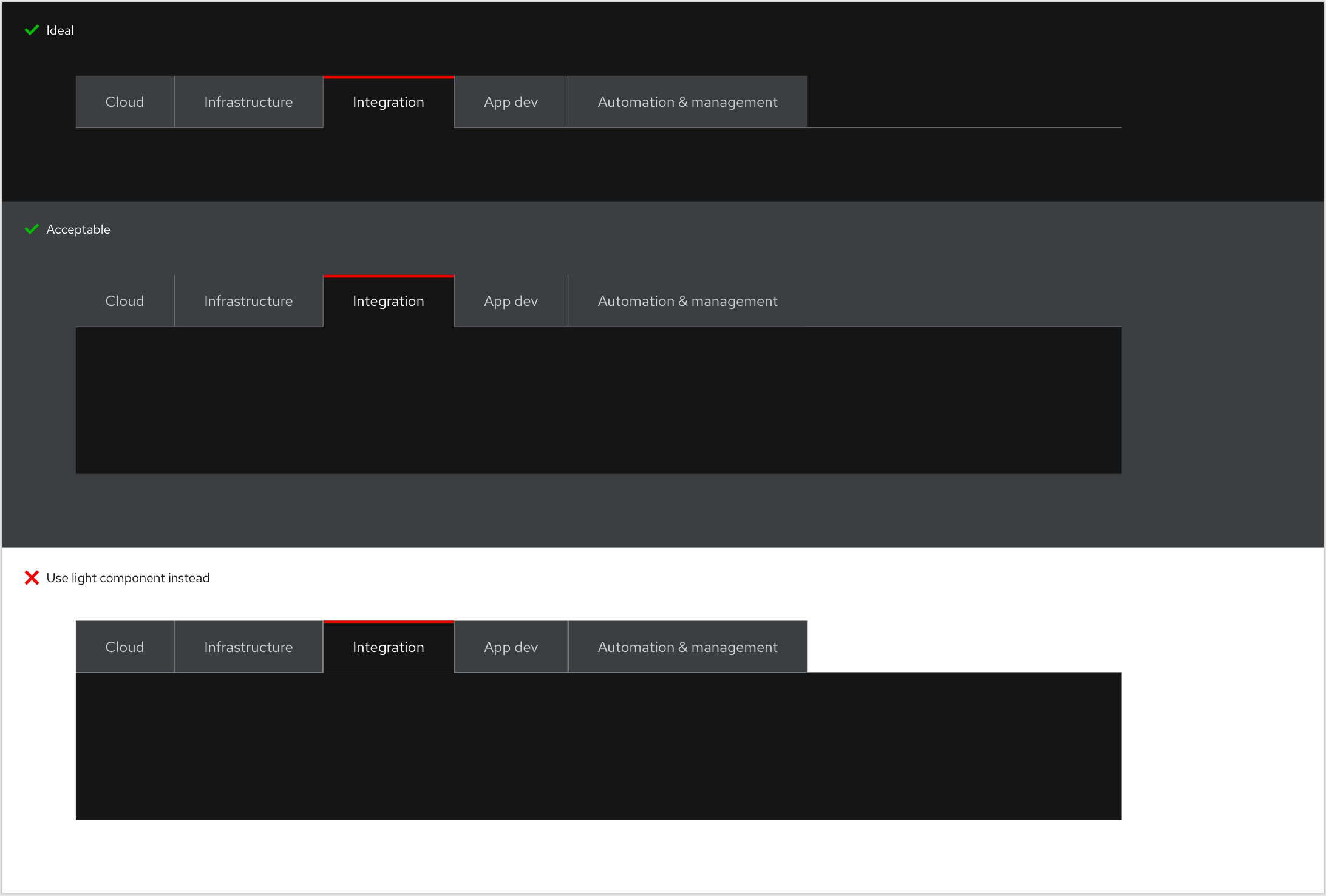The height and width of the screenshot is (896, 1326).
Task: Select the Cloud tab in the Ideal example
Action: (124, 101)
